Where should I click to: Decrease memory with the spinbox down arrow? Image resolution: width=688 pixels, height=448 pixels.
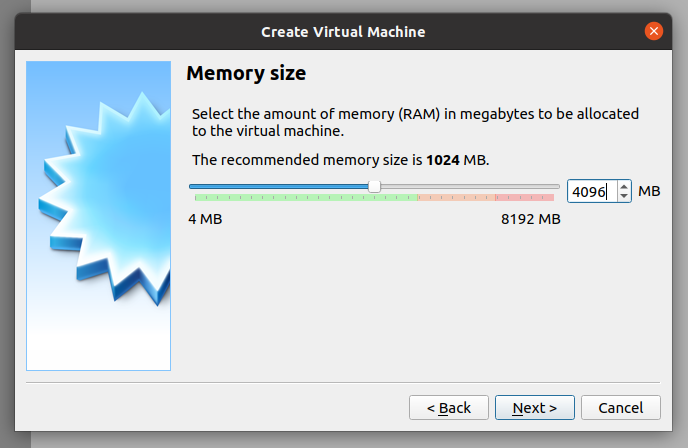click(625, 196)
